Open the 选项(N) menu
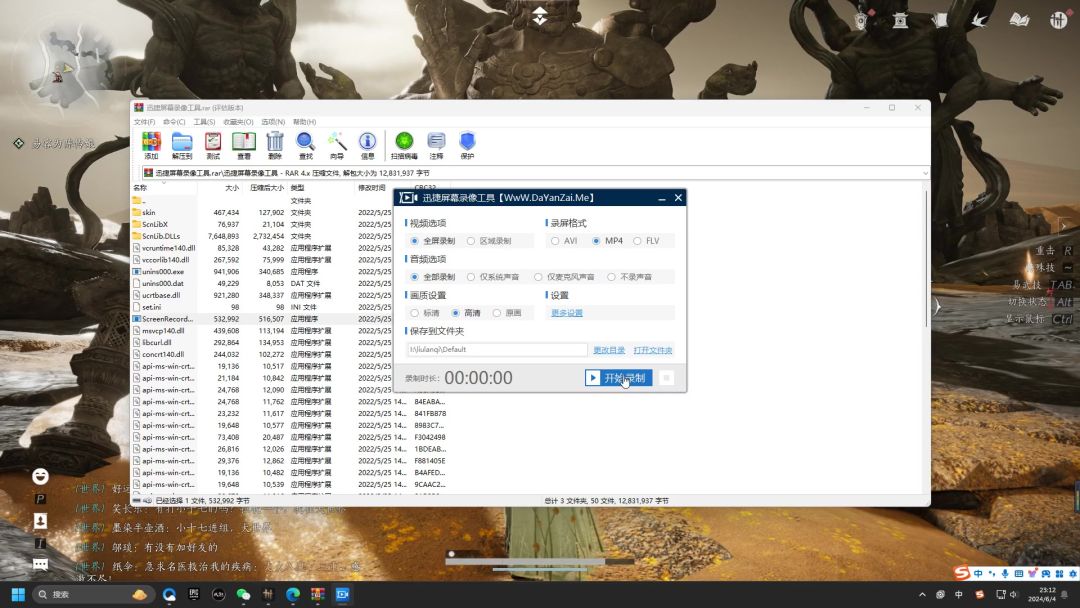 [273, 122]
